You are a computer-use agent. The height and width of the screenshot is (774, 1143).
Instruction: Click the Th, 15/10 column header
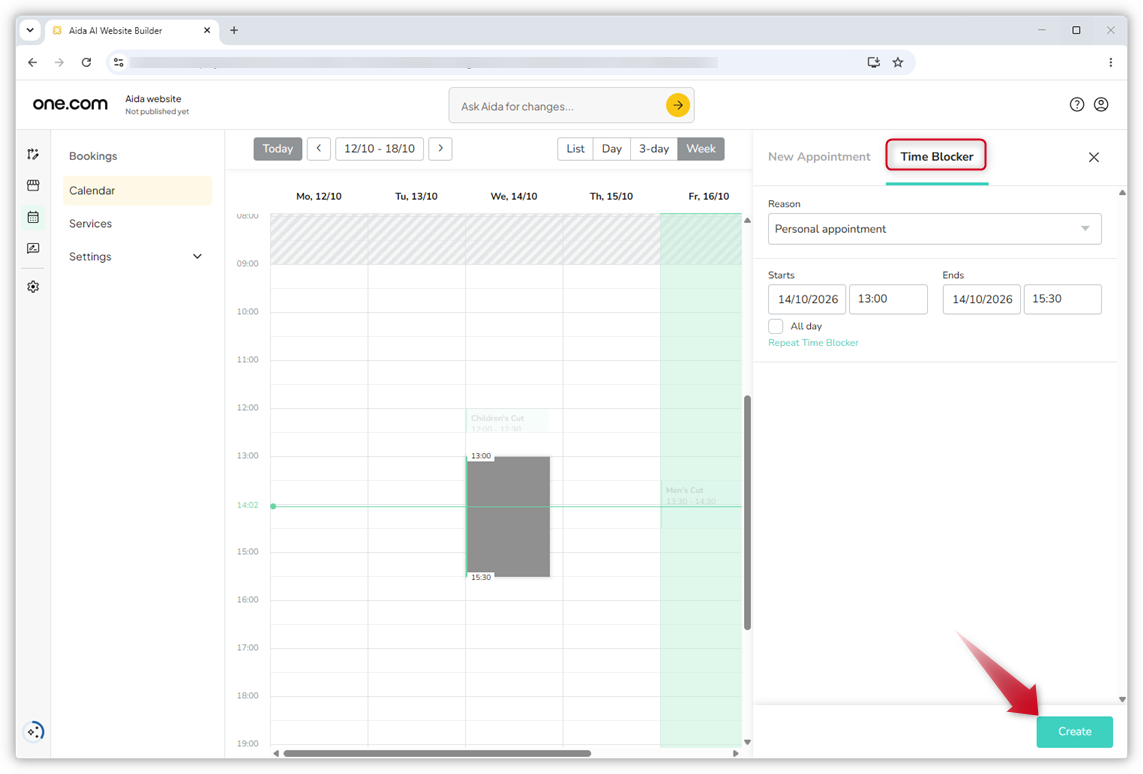tap(611, 196)
